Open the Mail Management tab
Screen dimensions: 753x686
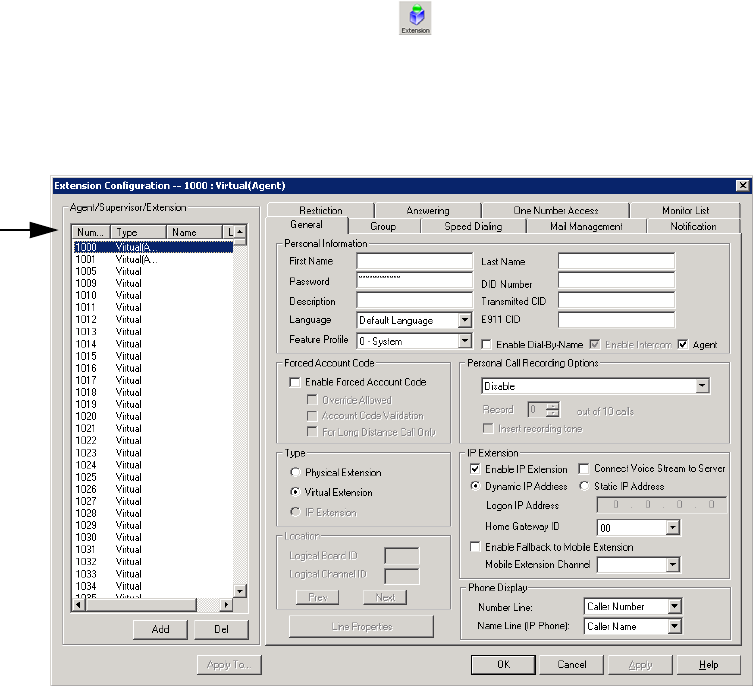pos(585,227)
